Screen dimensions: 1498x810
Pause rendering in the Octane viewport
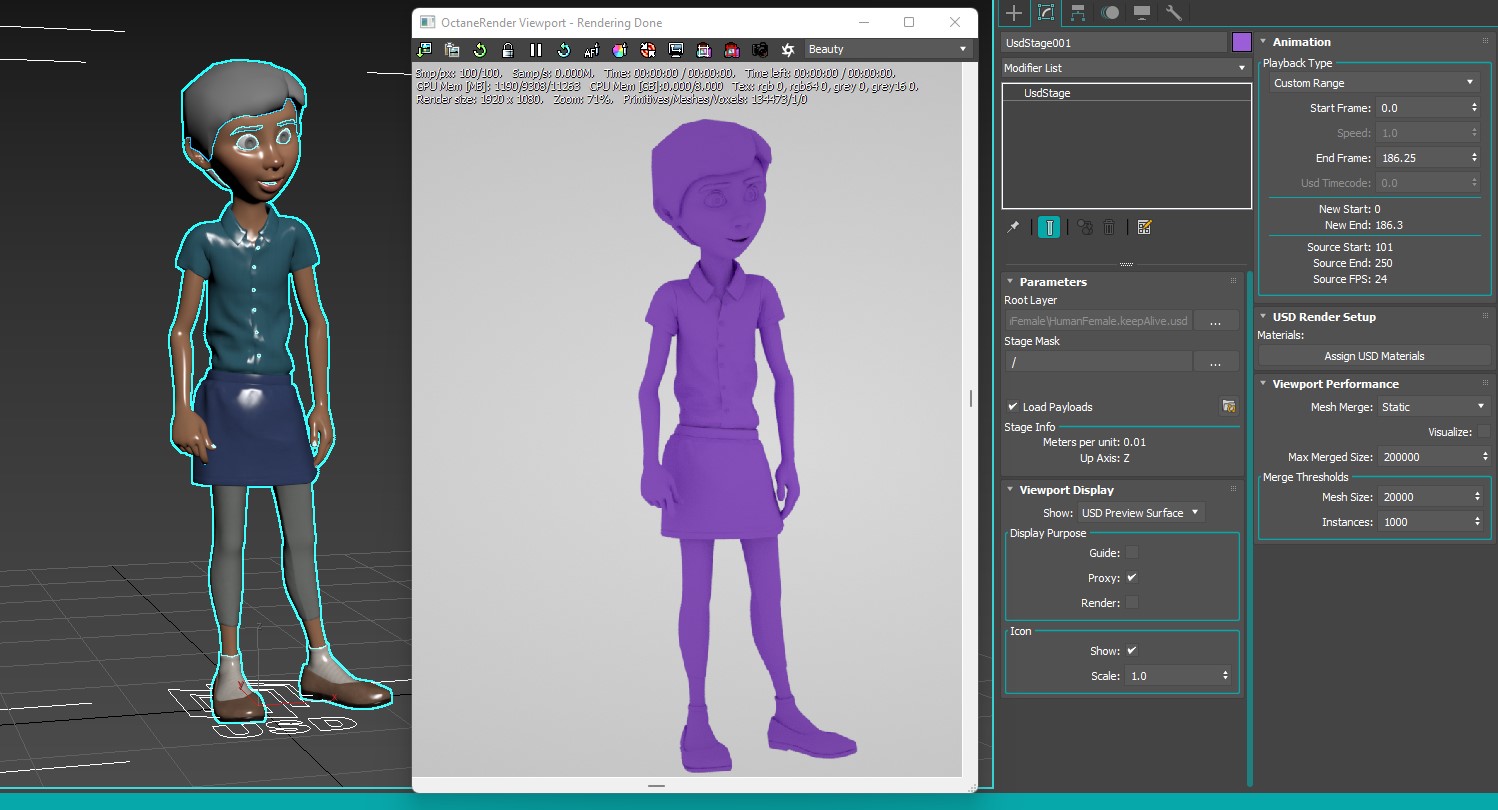(x=536, y=50)
